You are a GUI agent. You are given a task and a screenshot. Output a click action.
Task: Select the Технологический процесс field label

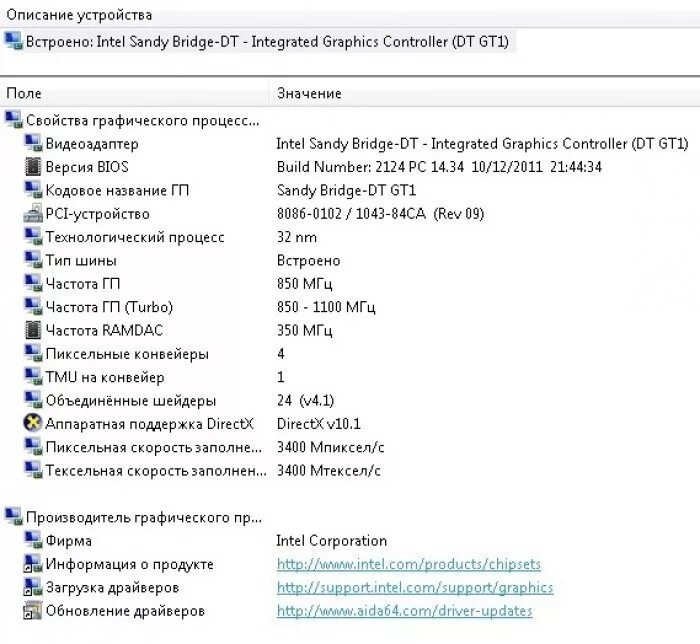click(135, 237)
